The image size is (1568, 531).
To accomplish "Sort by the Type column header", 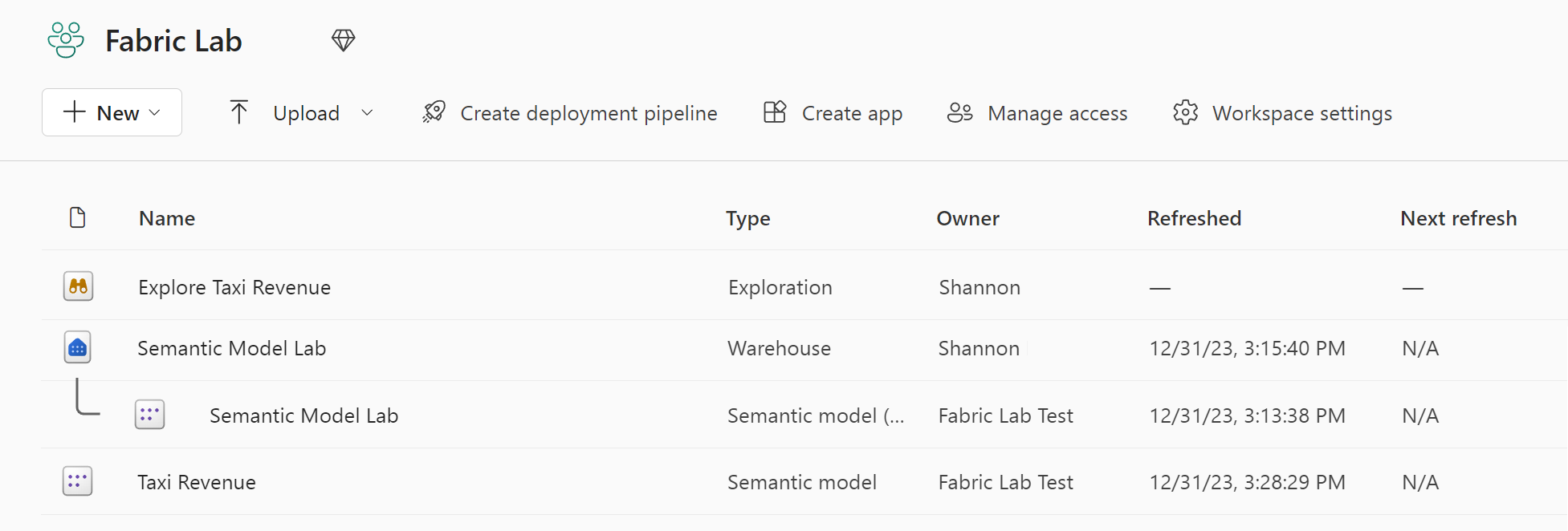I will coord(748,218).
